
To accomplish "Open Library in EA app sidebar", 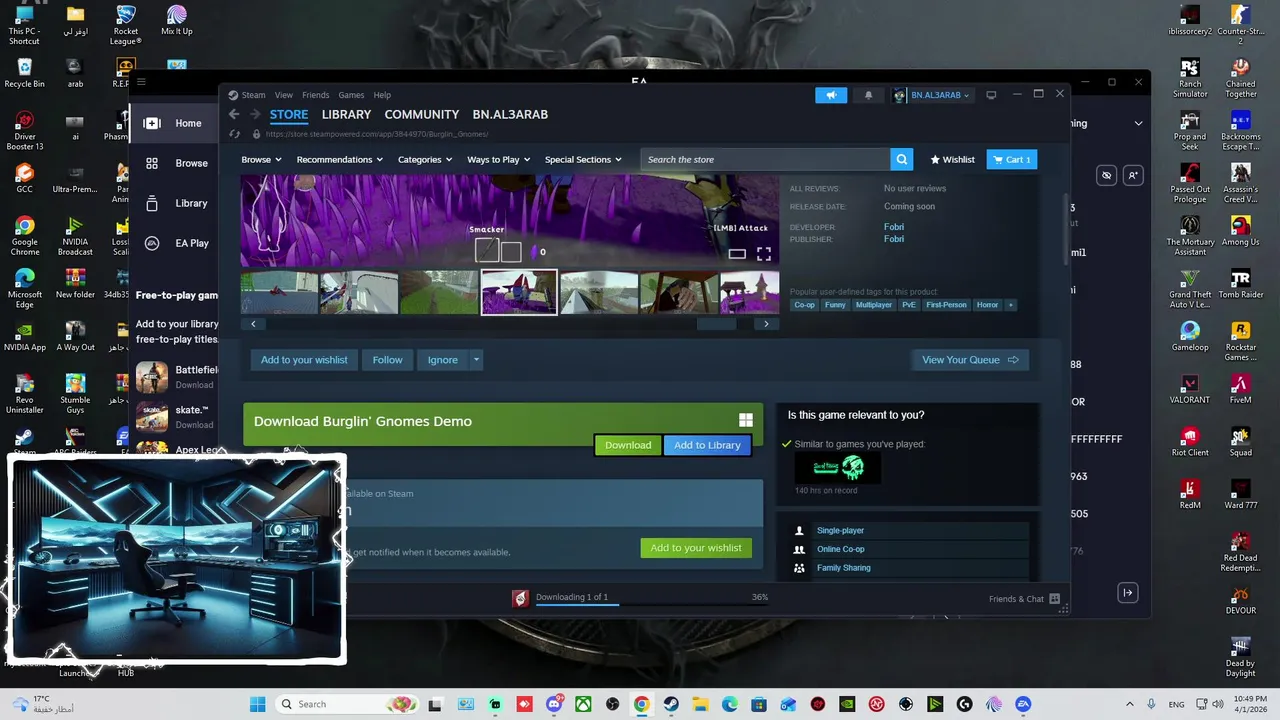I will (152, 203).
